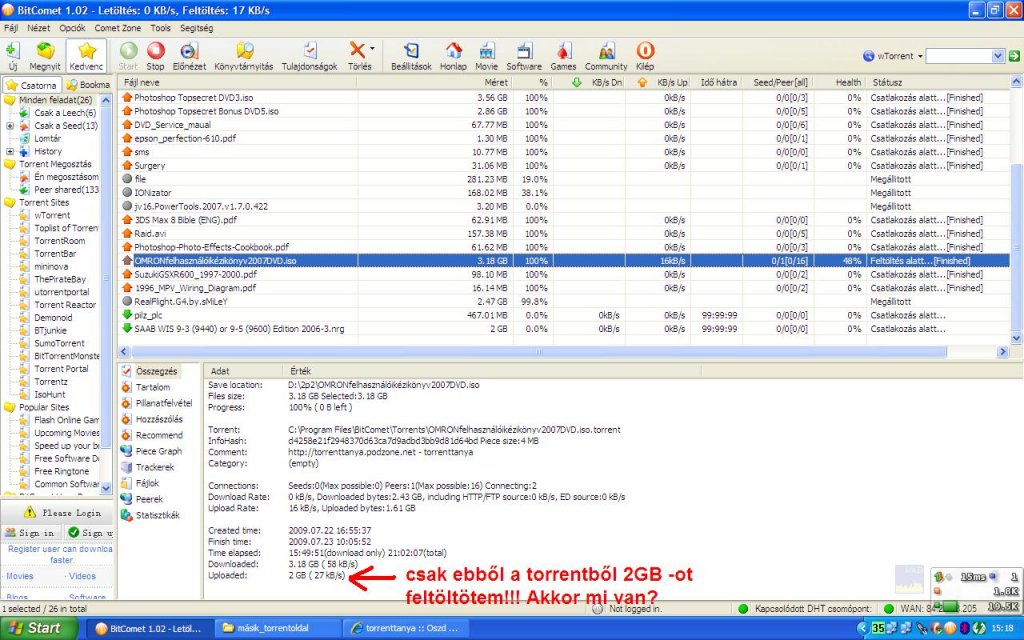This screenshot has height=640, width=1024.
Task: Expand the Csak a Seed(13) tree node
Action: [x=10, y=125]
